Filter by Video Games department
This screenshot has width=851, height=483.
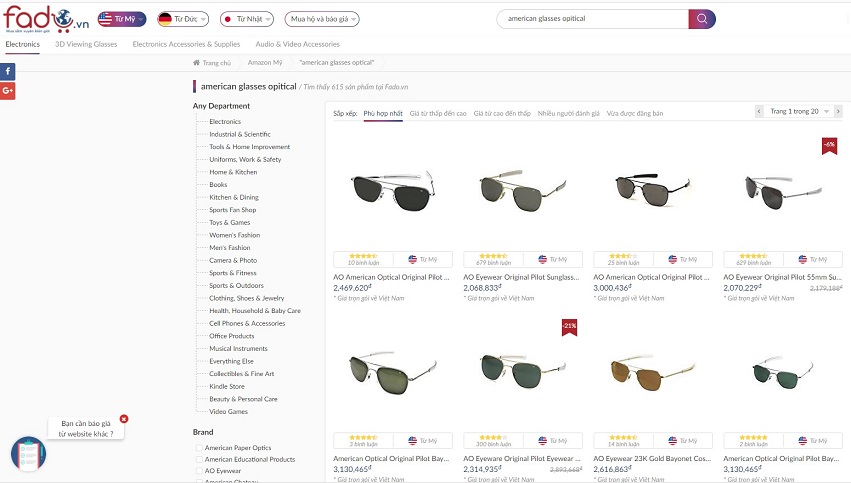point(228,411)
